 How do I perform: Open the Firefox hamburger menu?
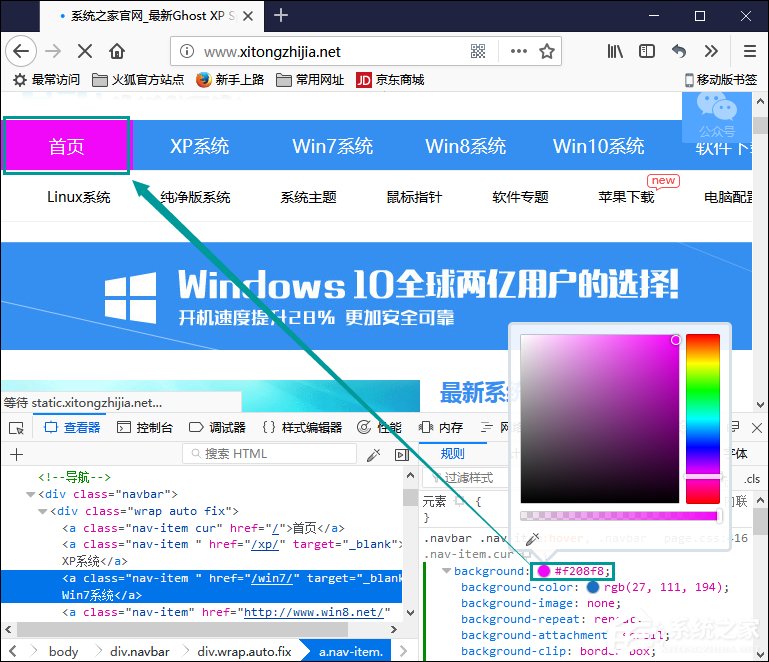(749, 51)
